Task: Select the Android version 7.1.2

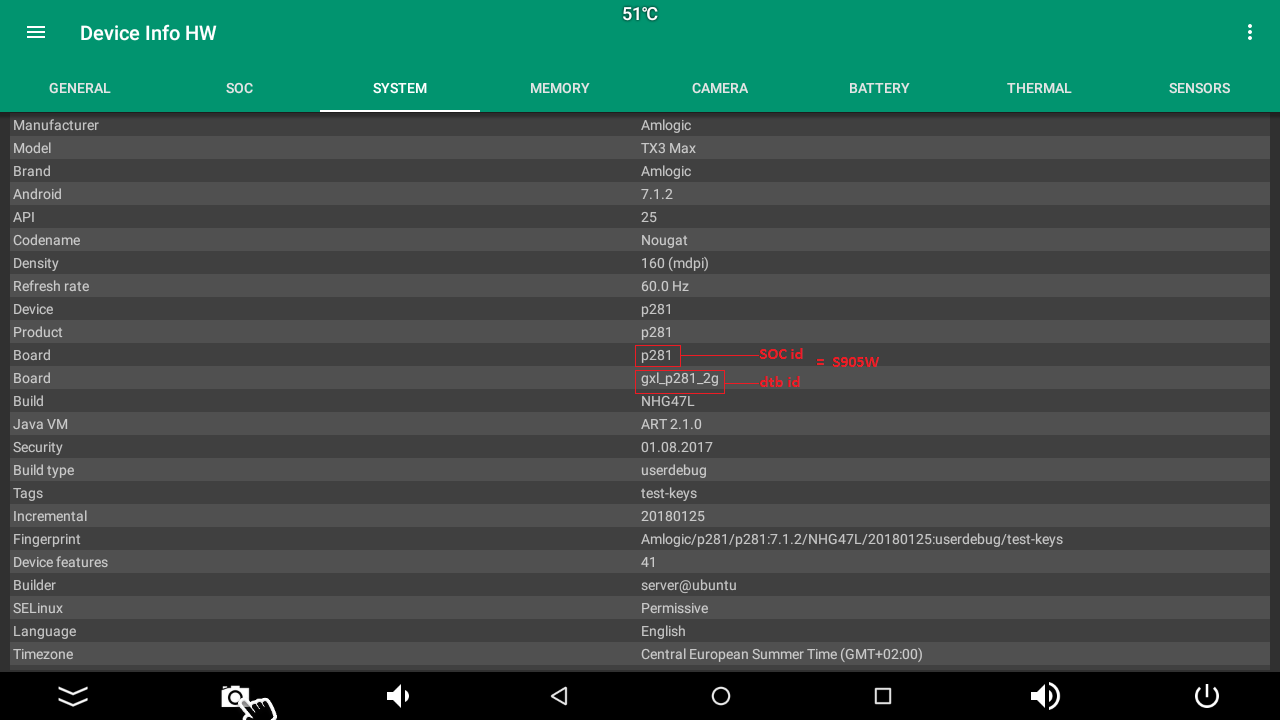Action: (x=657, y=194)
